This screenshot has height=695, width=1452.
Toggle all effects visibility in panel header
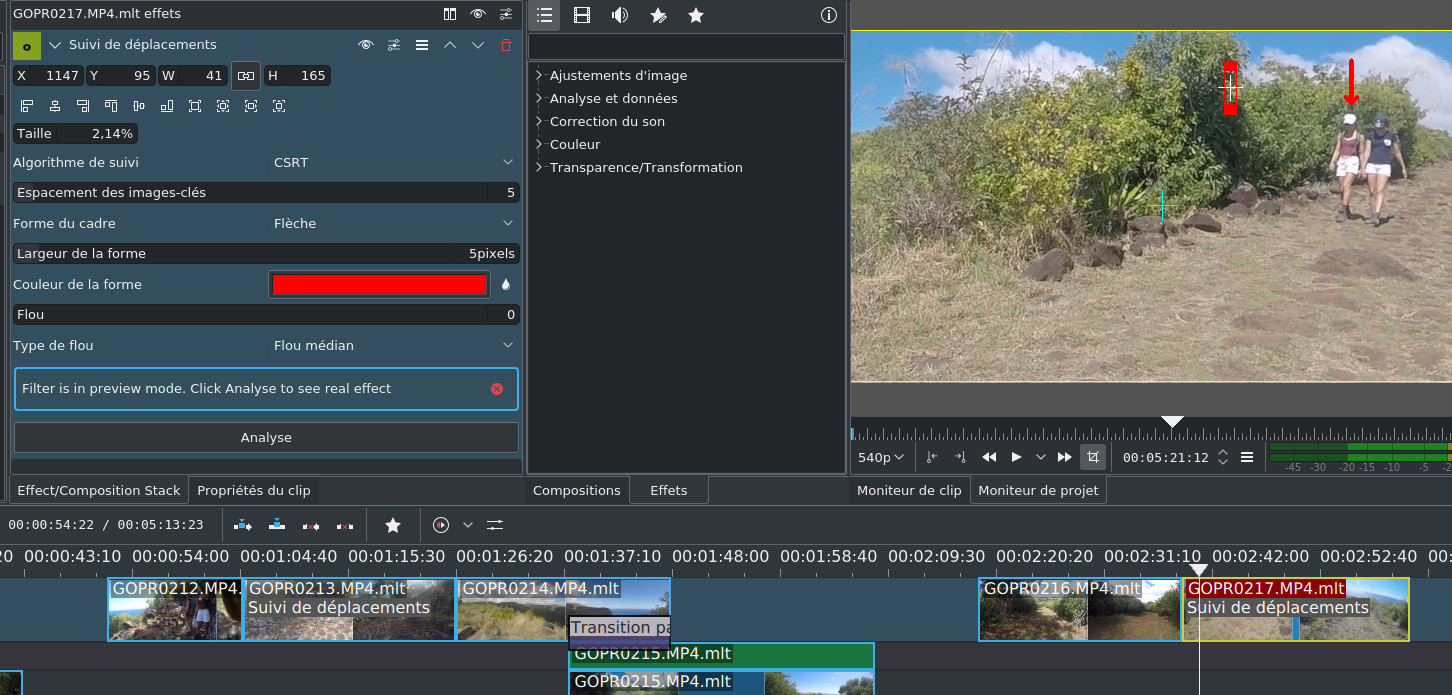coord(478,14)
